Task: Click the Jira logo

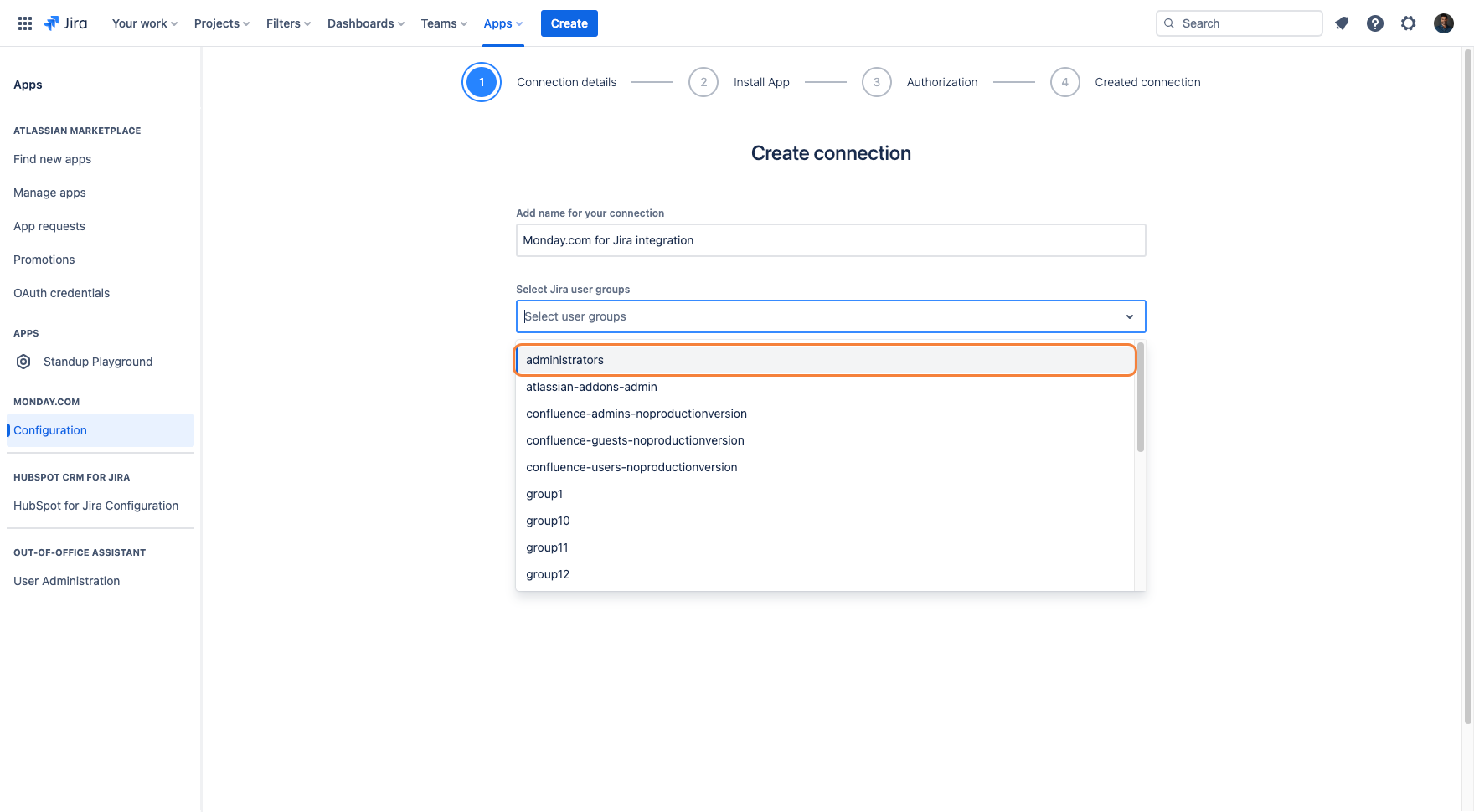Action: tap(65, 23)
